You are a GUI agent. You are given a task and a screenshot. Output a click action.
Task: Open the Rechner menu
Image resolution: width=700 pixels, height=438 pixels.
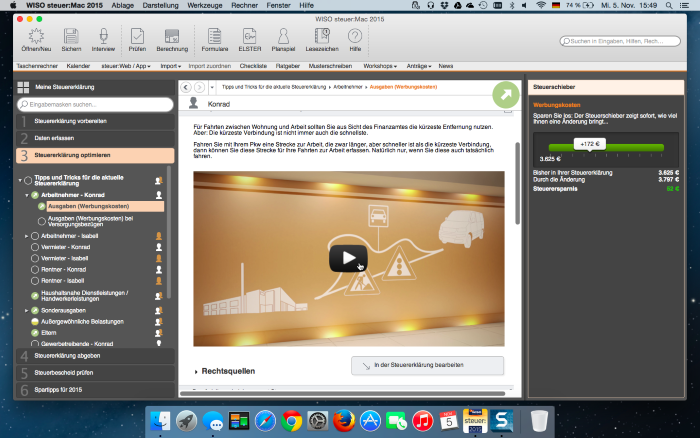pos(244,5)
